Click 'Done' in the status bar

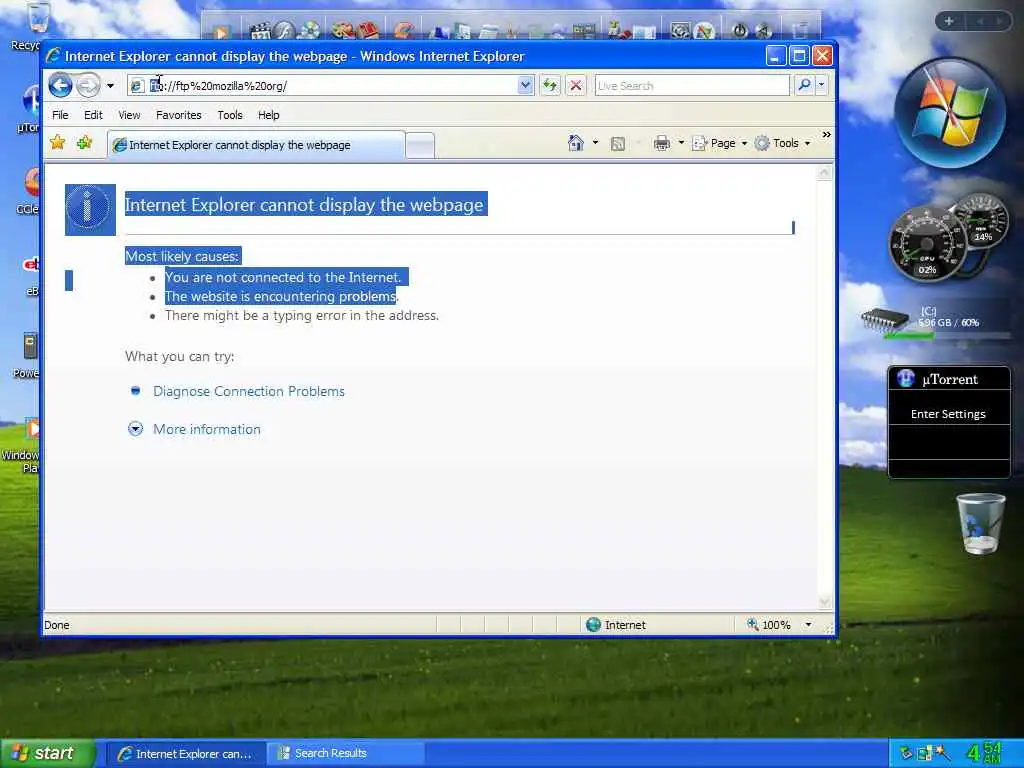click(57, 625)
